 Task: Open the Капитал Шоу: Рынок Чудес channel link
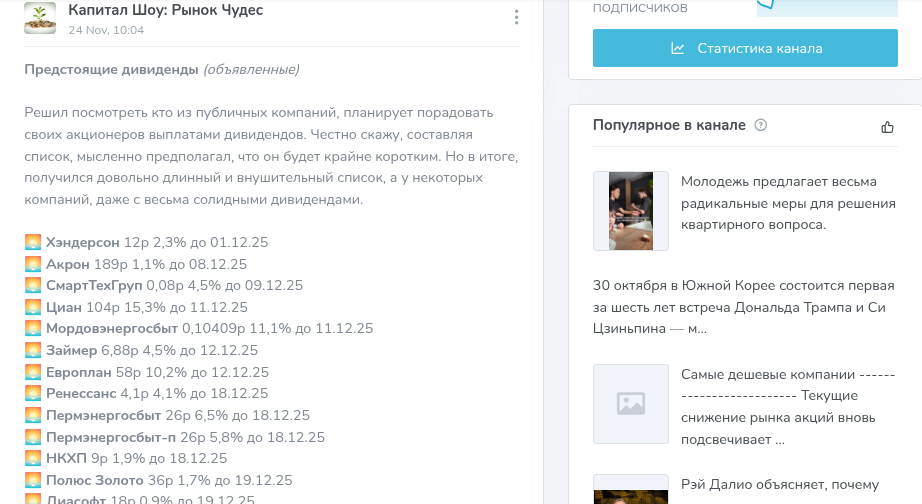(166, 10)
